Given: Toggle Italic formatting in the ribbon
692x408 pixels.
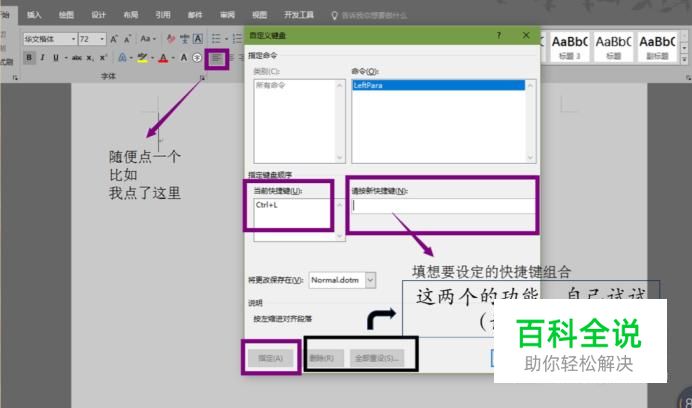Looking at the screenshot, I should click(43, 58).
